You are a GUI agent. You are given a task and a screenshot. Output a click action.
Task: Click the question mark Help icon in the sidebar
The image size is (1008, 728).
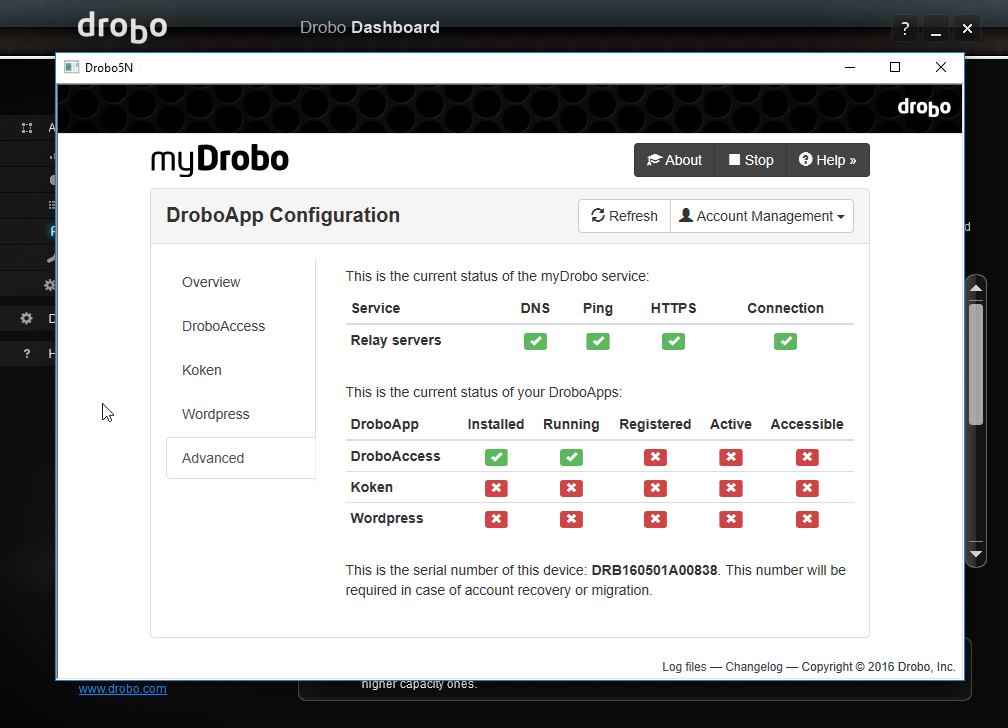25,353
